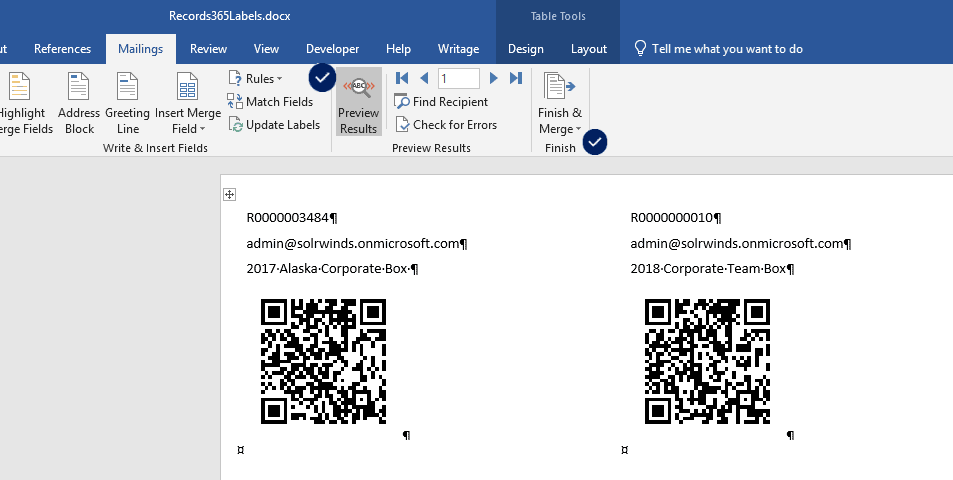The width and height of the screenshot is (953, 480).
Task: Expand the Insert Merge Field dropdown arrow
Action: pos(202,129)
